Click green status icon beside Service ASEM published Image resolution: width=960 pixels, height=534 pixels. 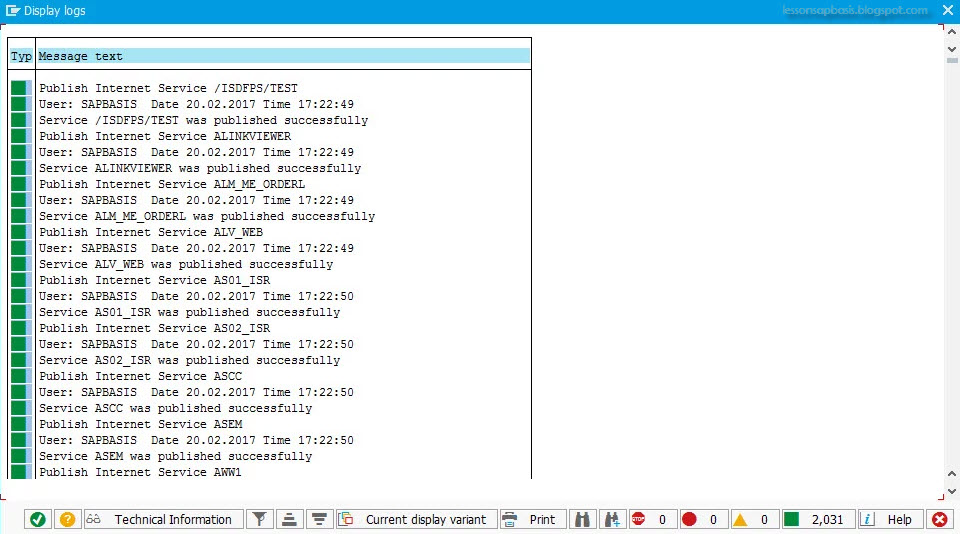tap(19, 456)
